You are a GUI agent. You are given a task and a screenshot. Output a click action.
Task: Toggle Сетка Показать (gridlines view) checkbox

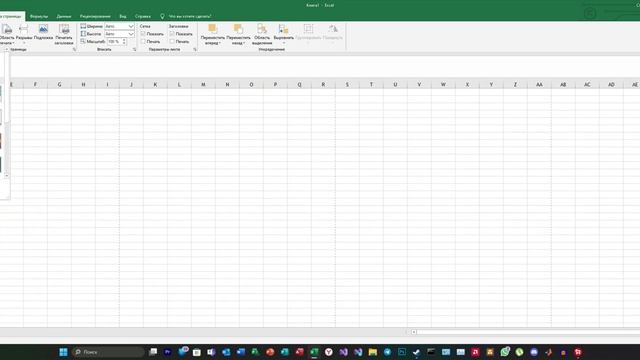click(143, 34)
